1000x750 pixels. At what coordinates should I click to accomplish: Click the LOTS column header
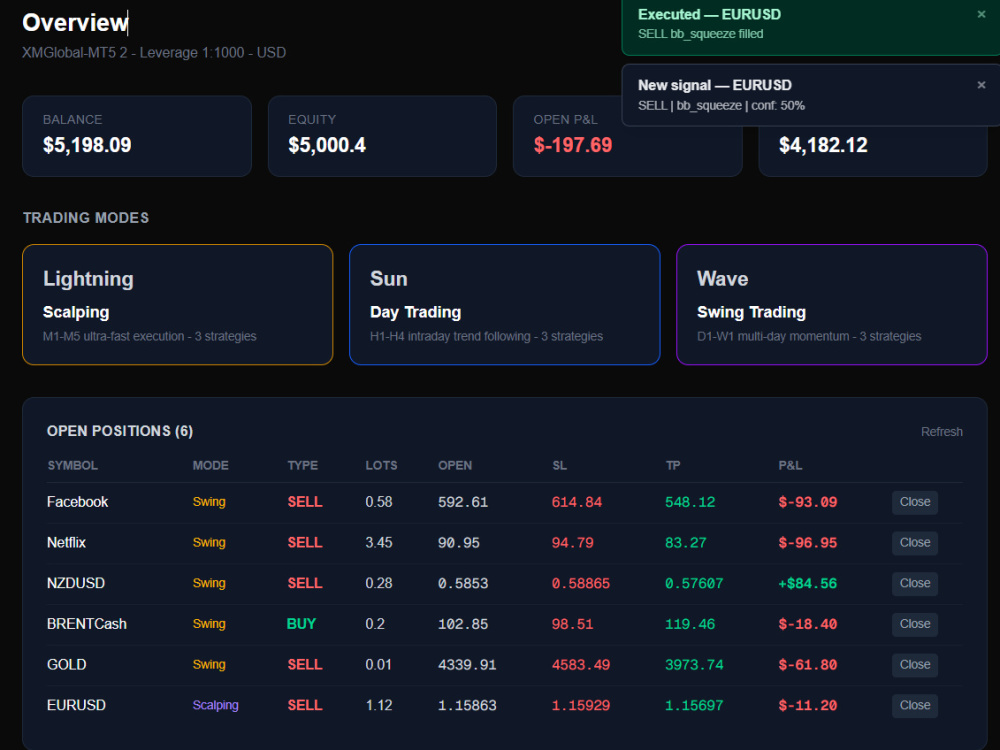381,466
